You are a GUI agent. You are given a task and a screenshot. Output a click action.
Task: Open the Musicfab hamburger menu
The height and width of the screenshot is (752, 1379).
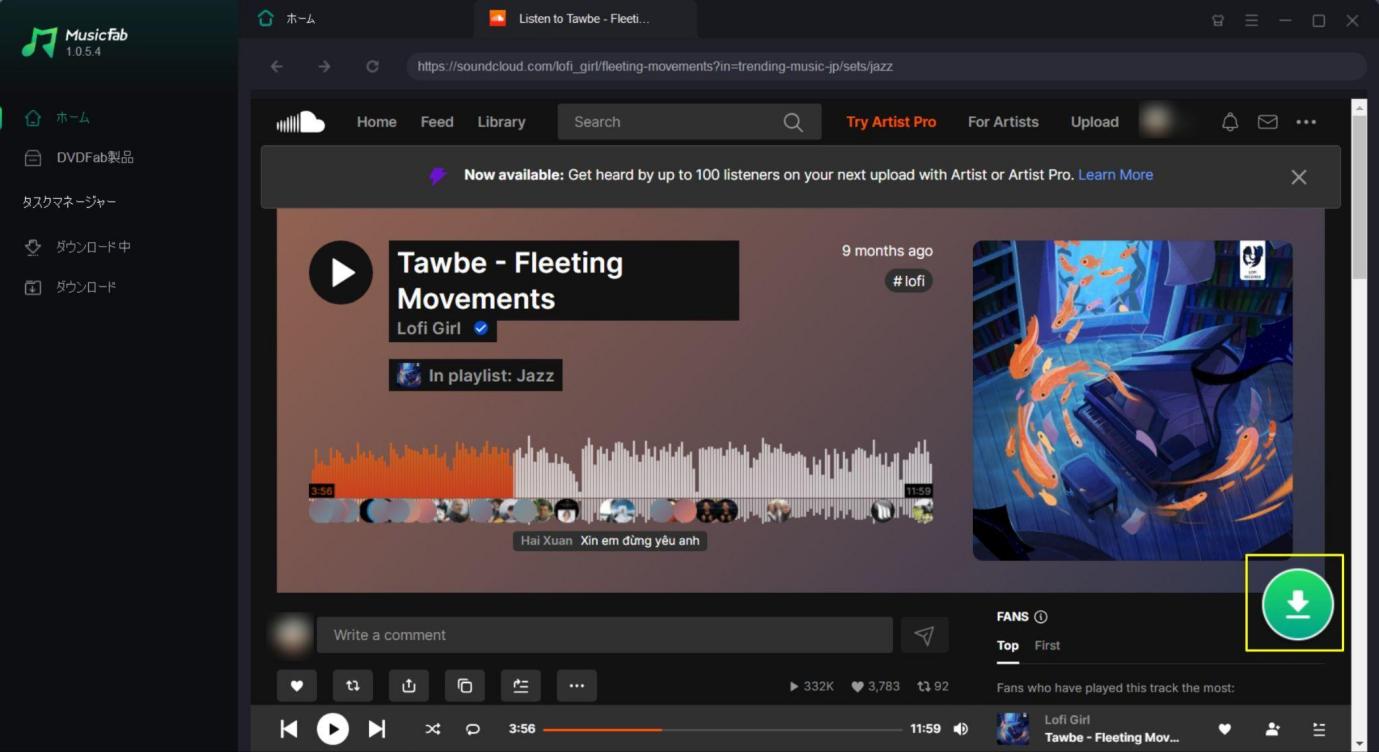(x=1252, y=20)
